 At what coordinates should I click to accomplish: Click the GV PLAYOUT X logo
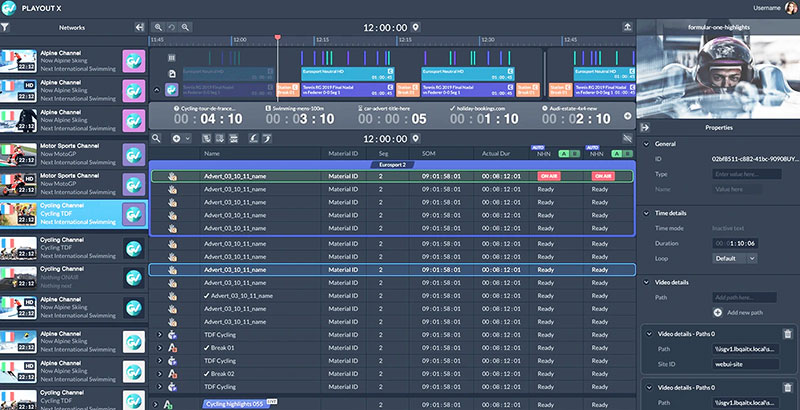9,8
